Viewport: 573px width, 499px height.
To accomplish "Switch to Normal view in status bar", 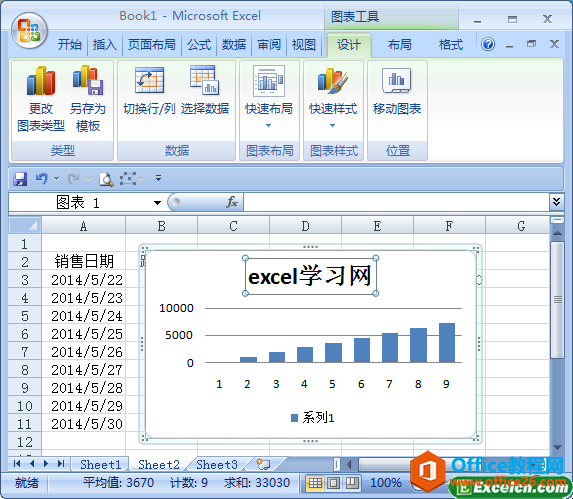I will point(315,483).
